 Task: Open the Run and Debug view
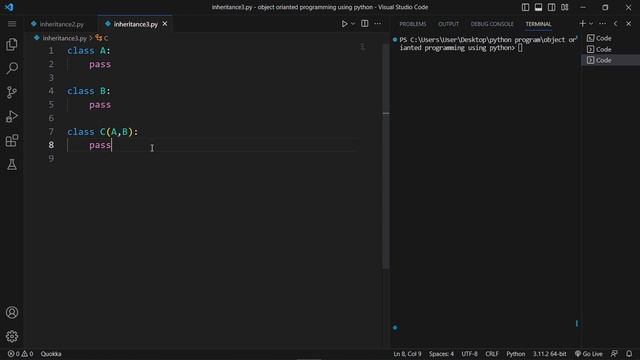[12, 116]
